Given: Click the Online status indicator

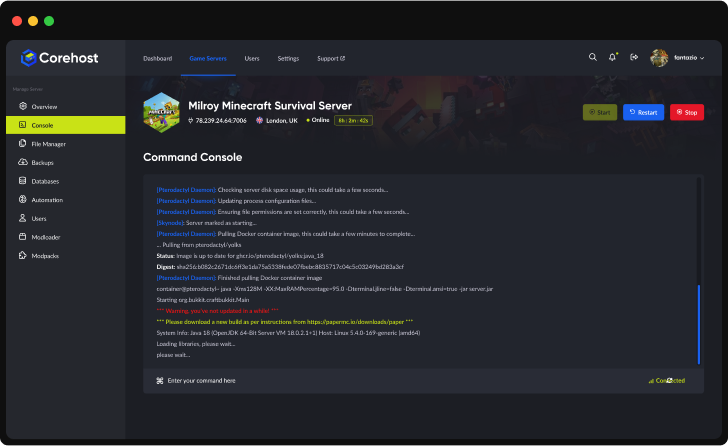Looking at the screenshot, I should coord(318,120).
